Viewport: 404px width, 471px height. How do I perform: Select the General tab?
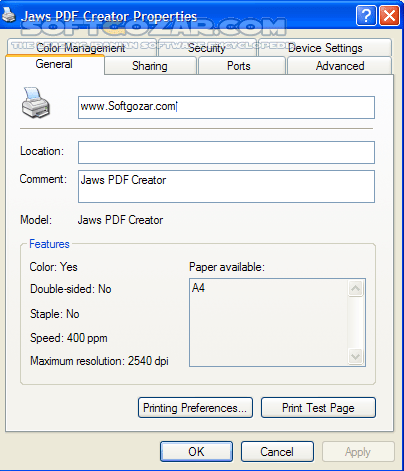[54, 64]
